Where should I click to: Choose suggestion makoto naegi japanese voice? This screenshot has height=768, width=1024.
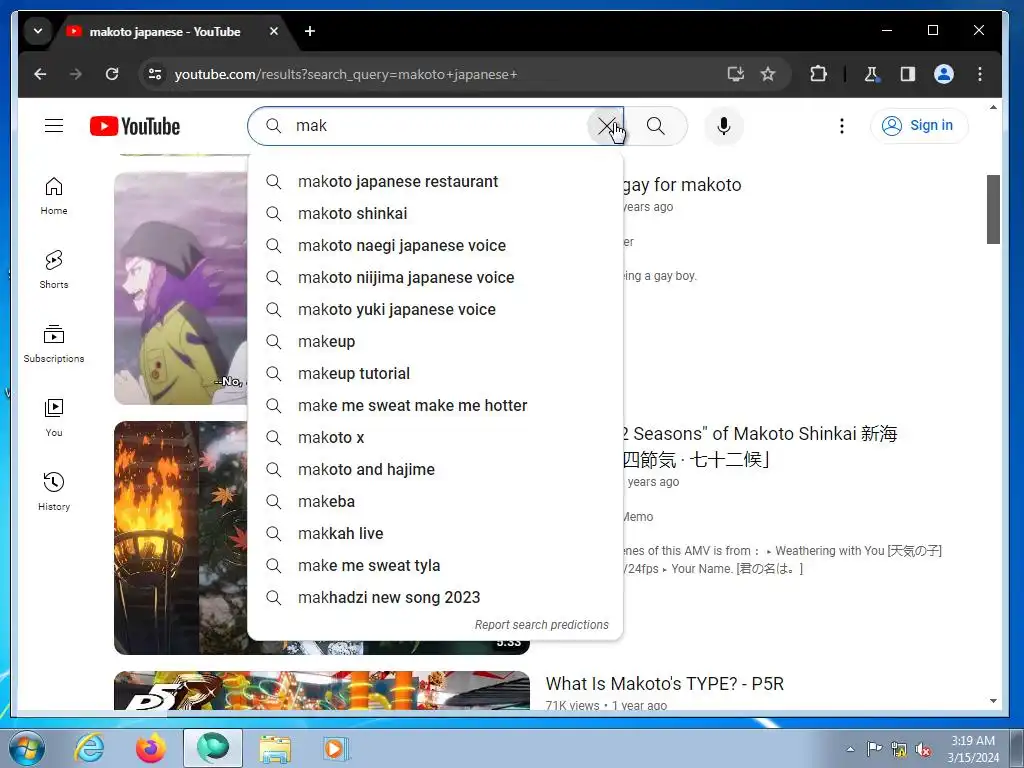(x=435, y=246)
